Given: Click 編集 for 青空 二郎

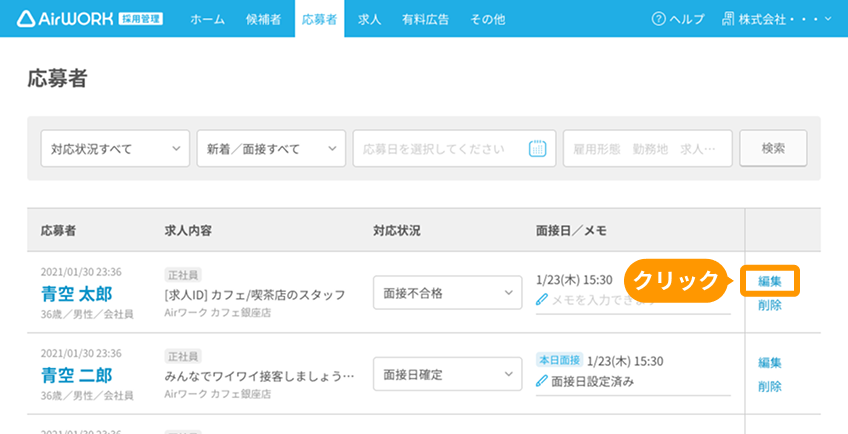Looking at the screenshot, I should [770, 363].
